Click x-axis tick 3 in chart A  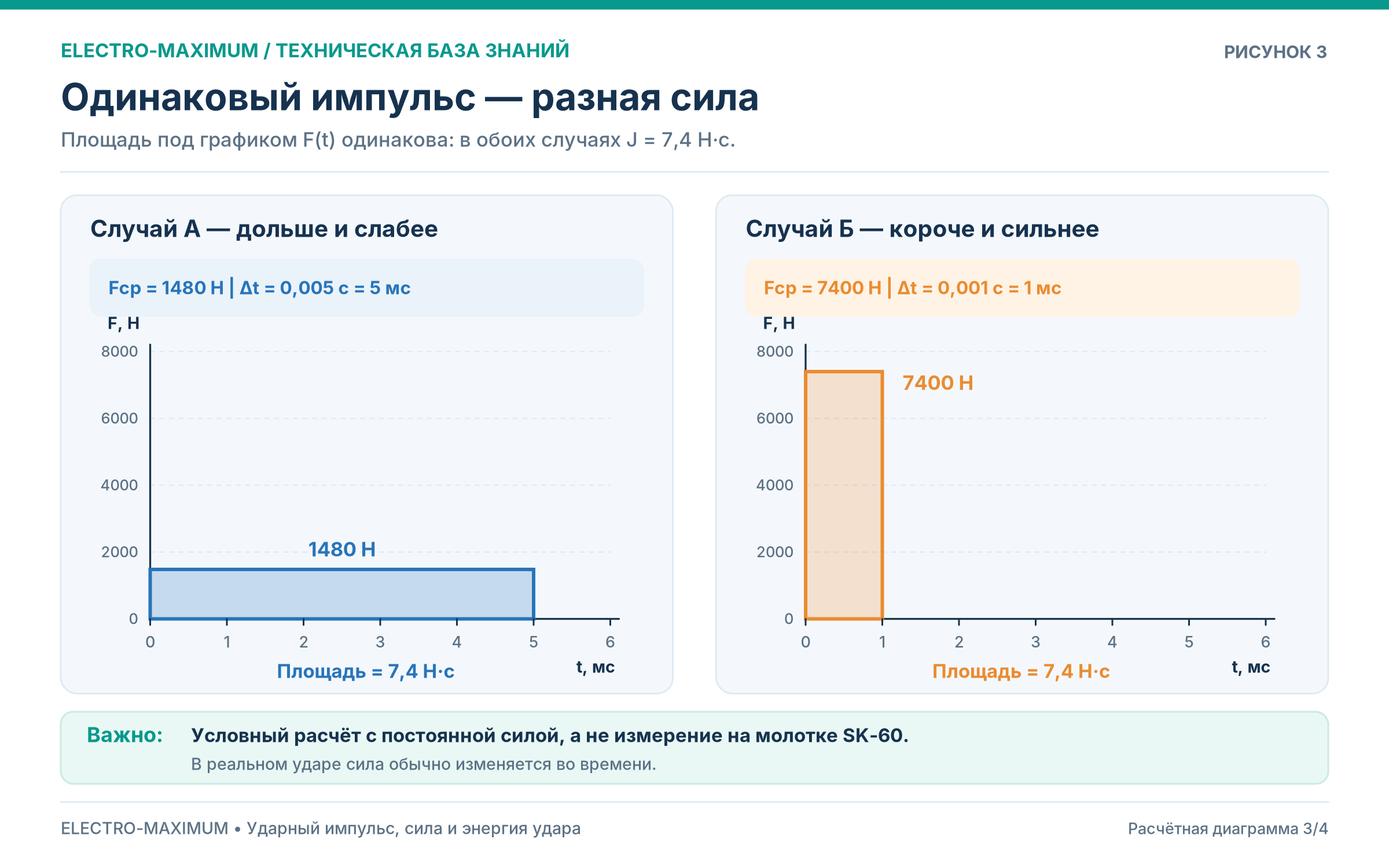[380, 642]
